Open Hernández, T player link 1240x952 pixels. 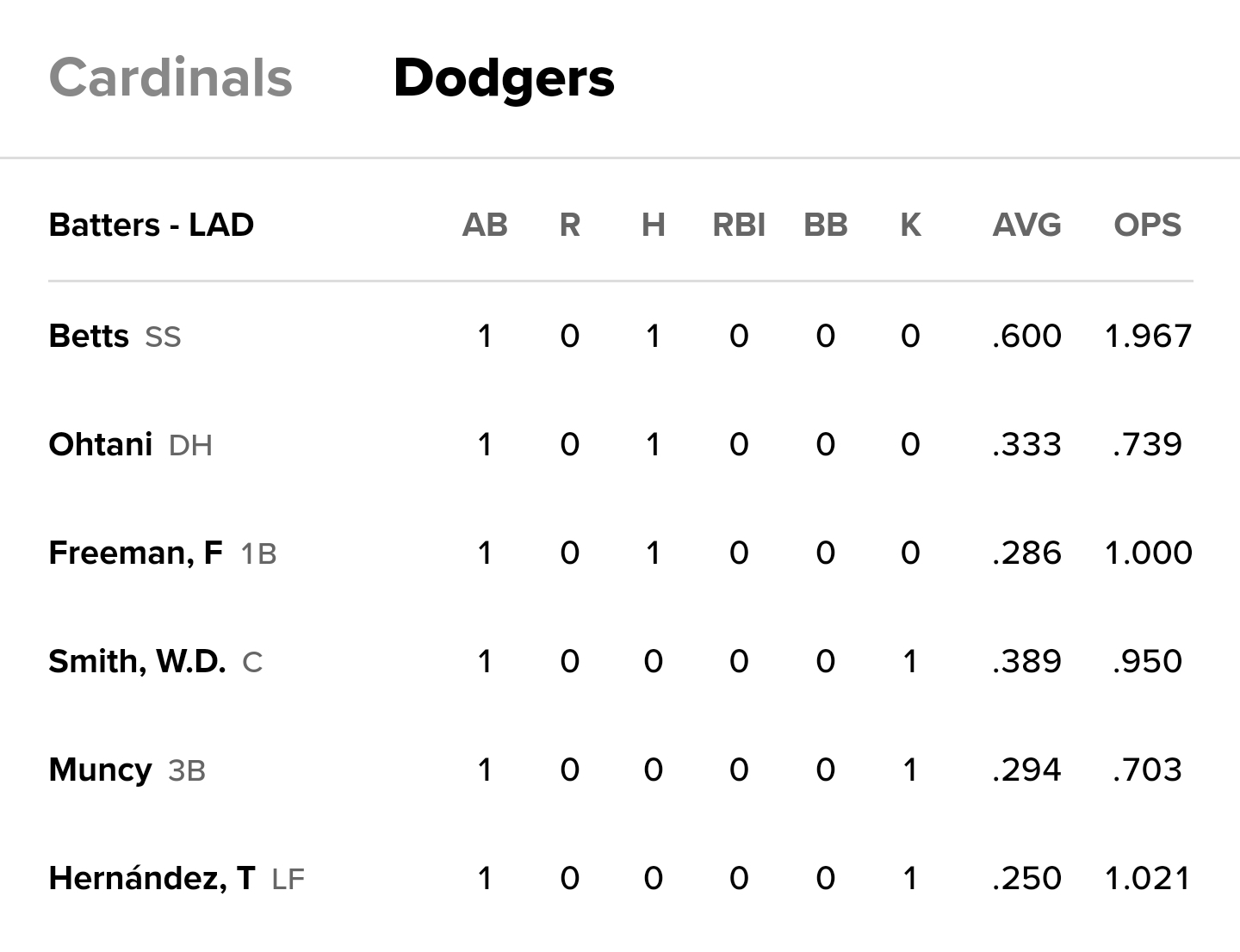click(152, 878)
